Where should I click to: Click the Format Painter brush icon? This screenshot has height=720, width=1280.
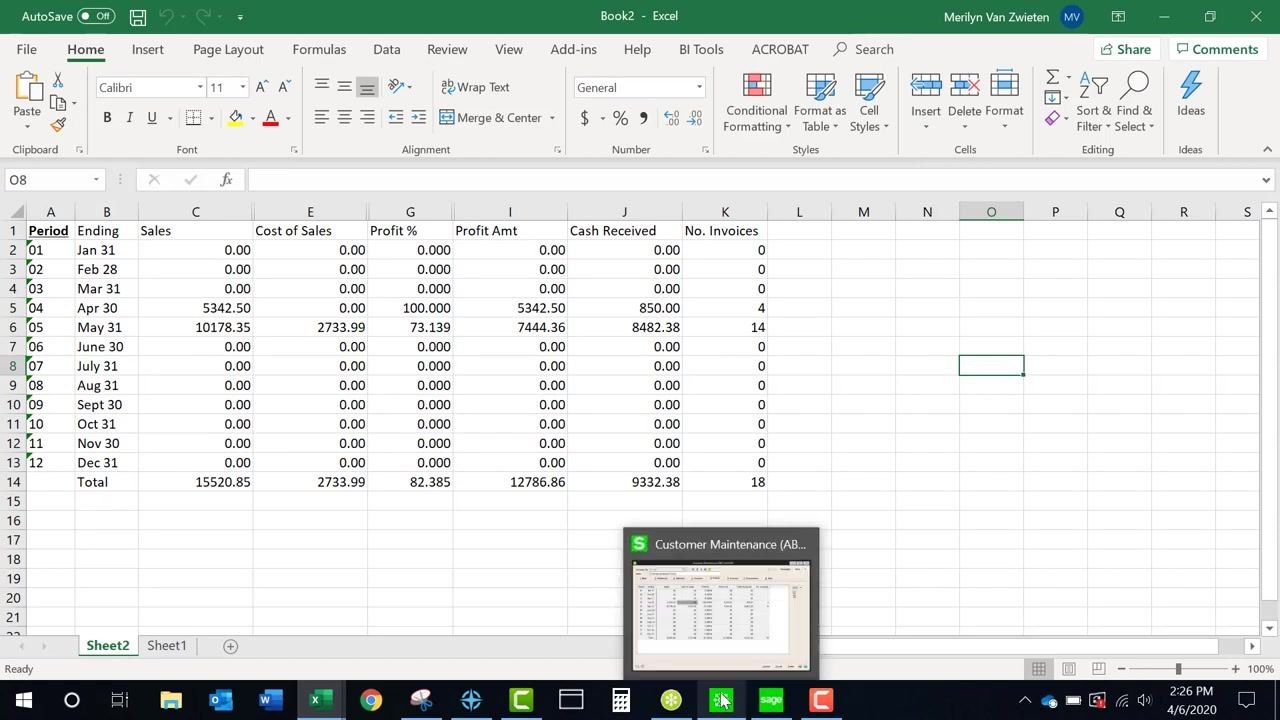point(58,125)
